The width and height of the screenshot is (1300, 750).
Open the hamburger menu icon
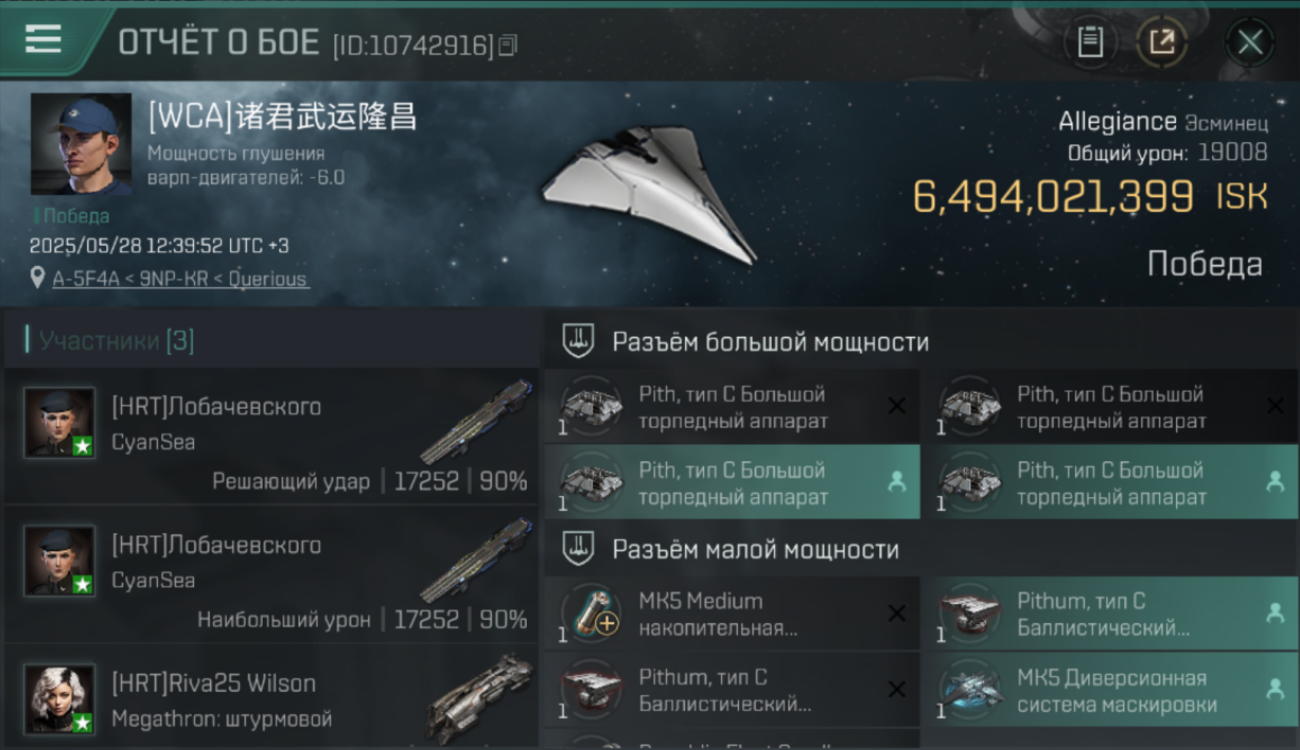[x=43, y=39]
